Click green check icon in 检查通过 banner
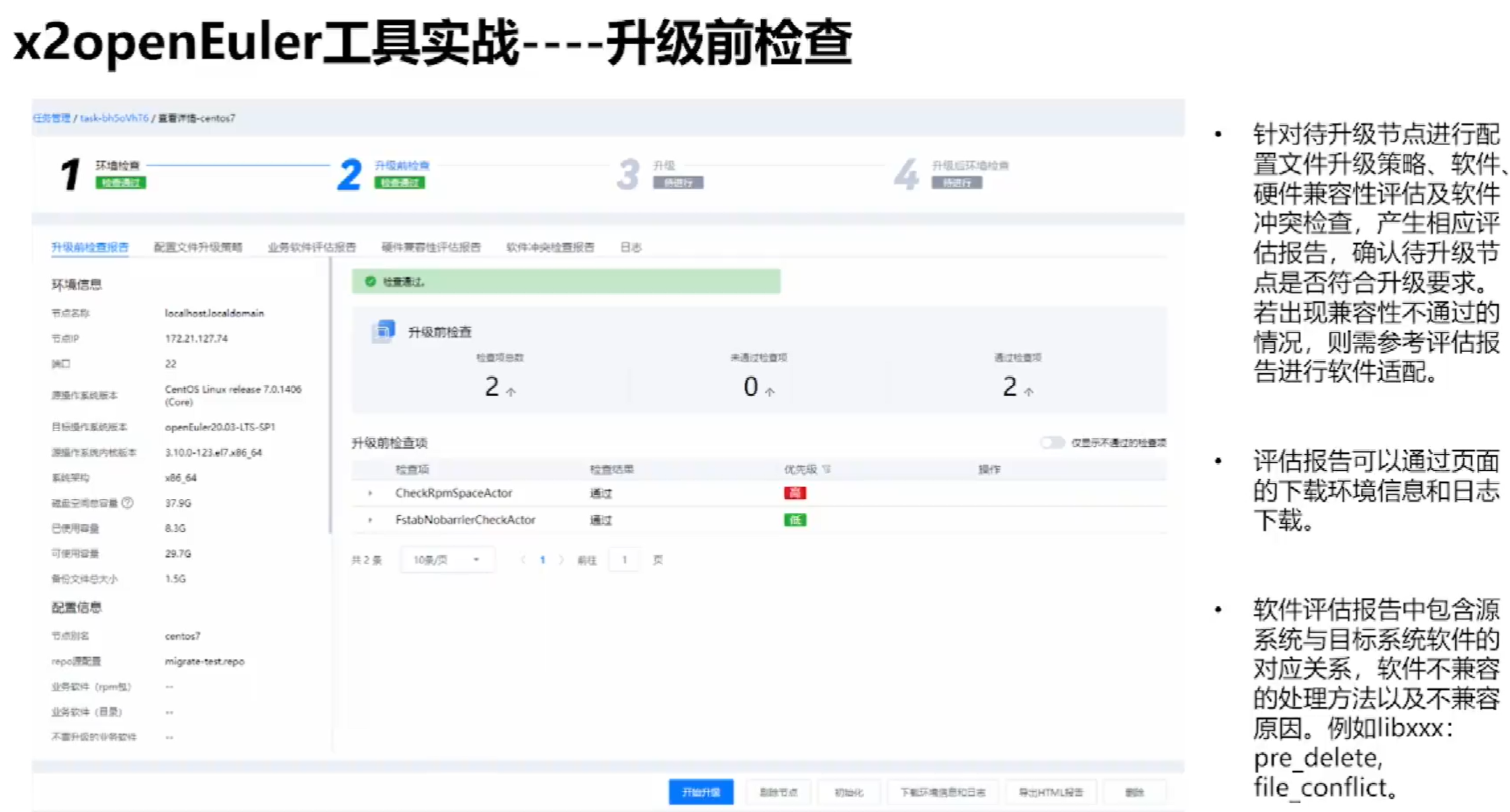The width and height of the screenshot is (1510, 812). (x=370, y=281)
